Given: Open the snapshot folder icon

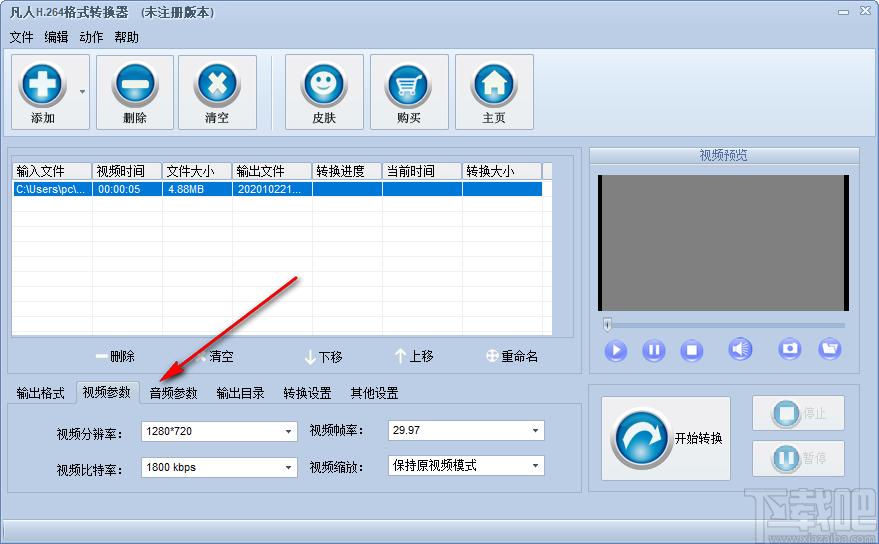Looking at the screenshot, I should [830, 349].
